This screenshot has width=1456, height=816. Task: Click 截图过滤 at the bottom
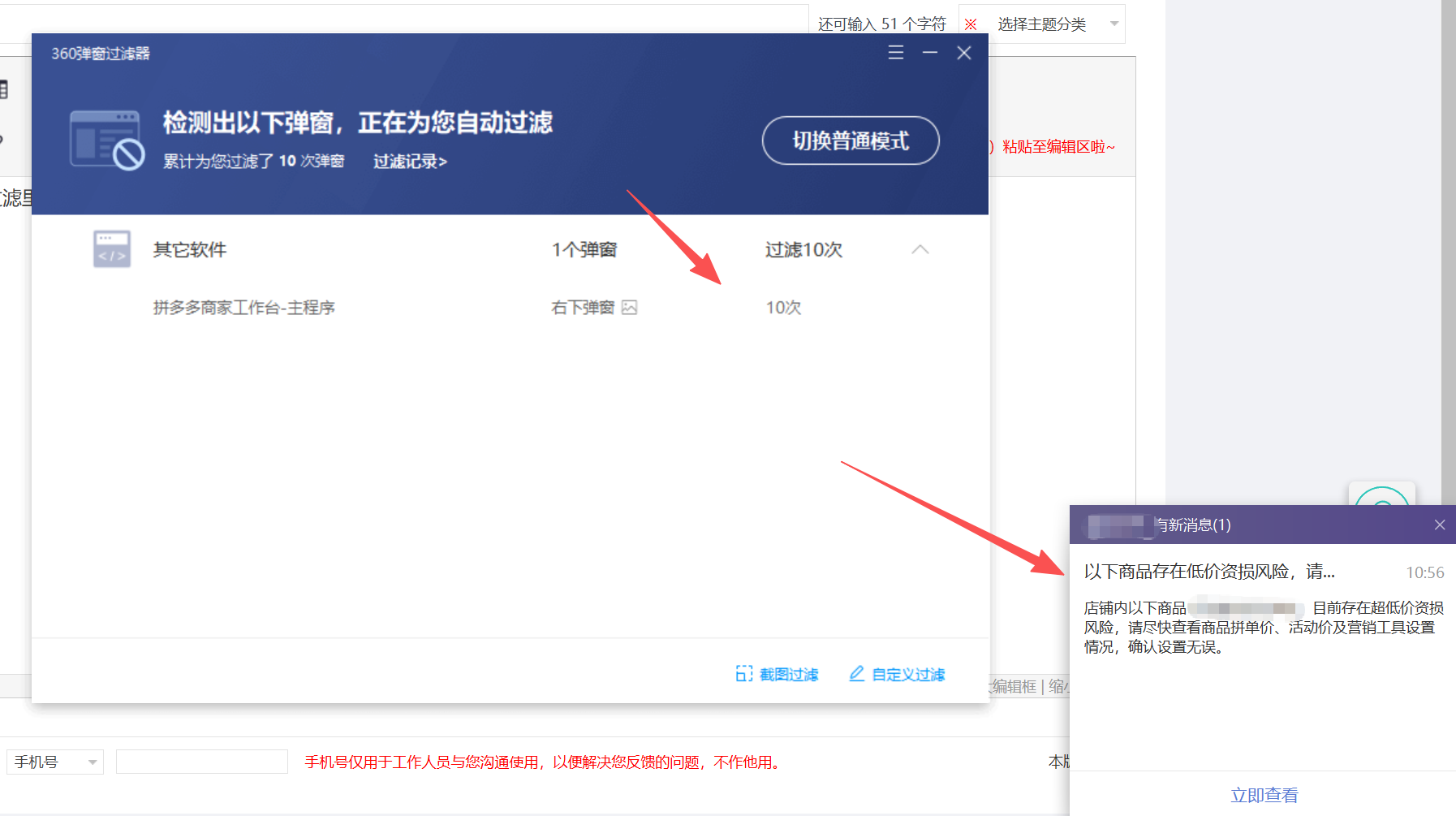pos(777,674)
